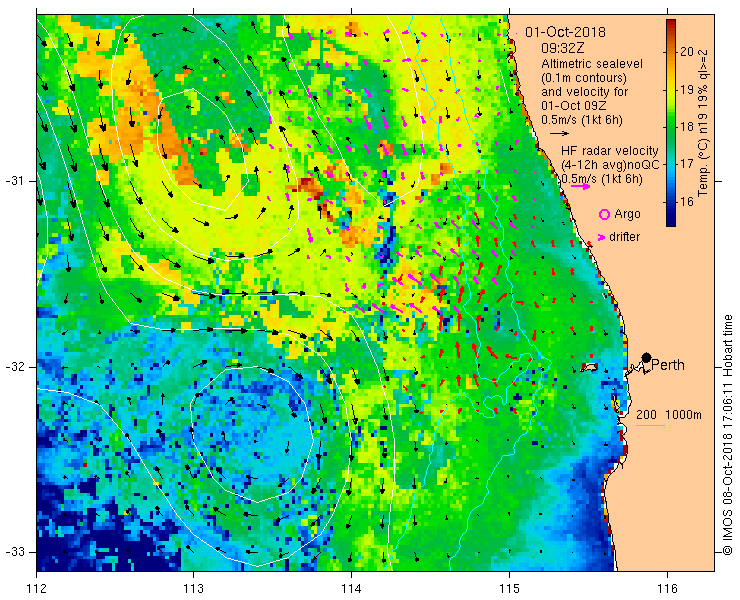
Task: Click the longitude 116 axis label
Action: tap(667, 589)
